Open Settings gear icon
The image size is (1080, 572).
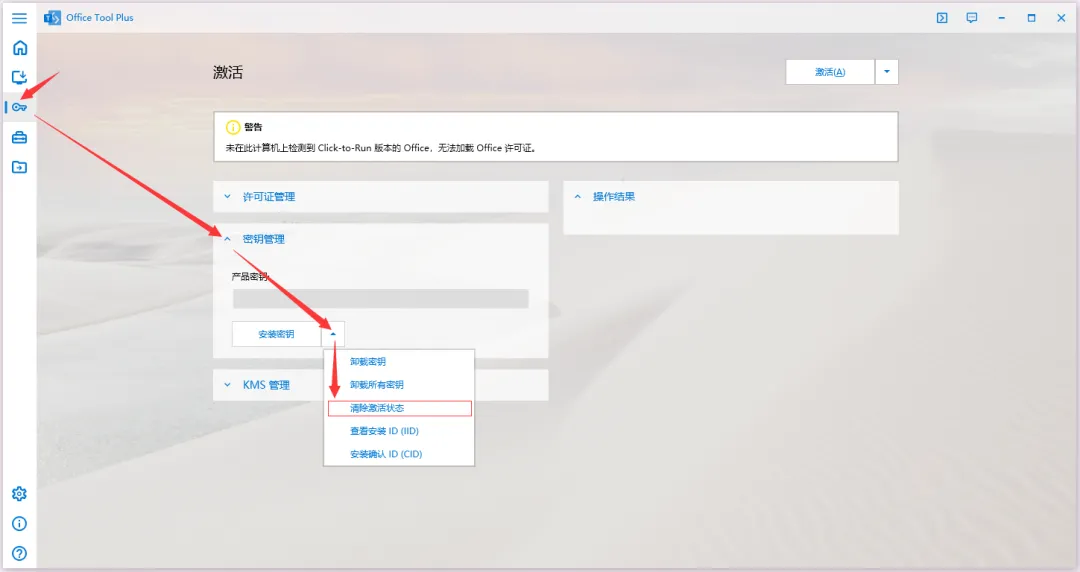[19, 494]
